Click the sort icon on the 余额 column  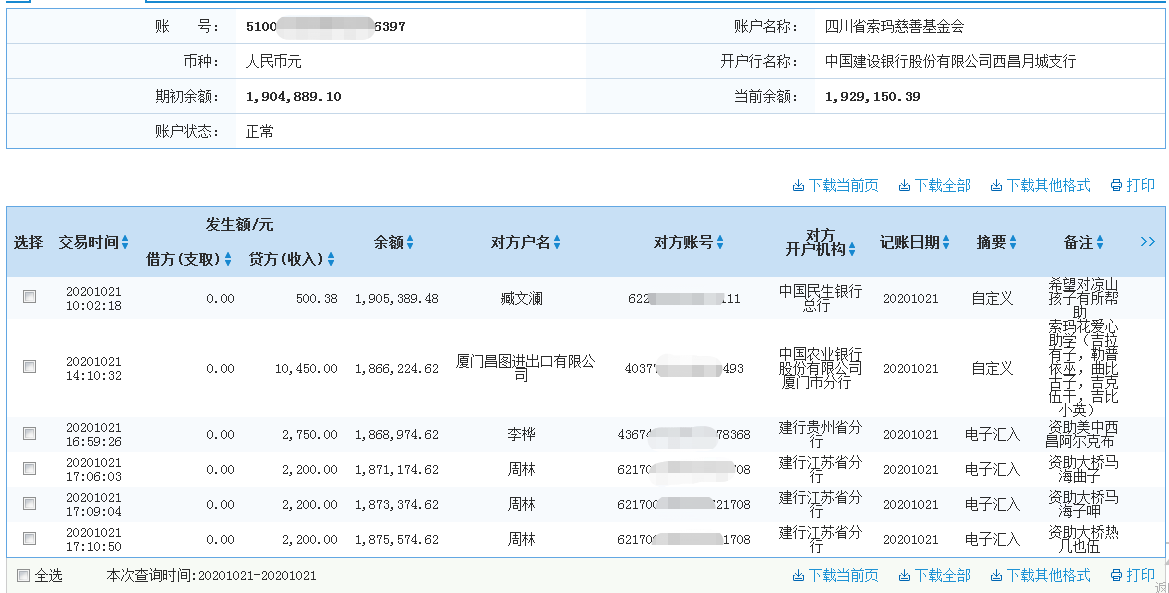click(x=408, y=242)
